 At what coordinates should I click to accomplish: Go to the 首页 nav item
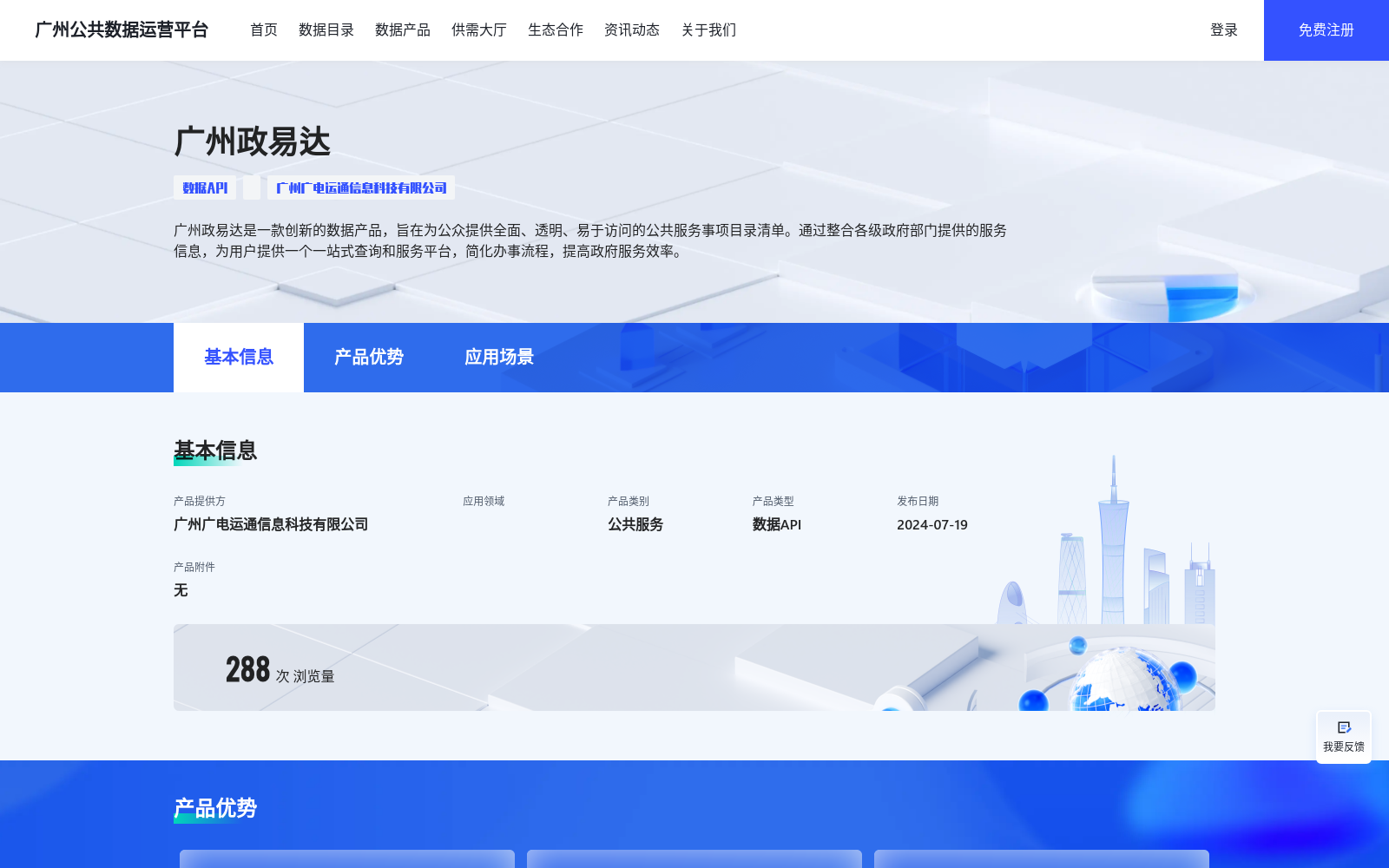pos(264,30)
